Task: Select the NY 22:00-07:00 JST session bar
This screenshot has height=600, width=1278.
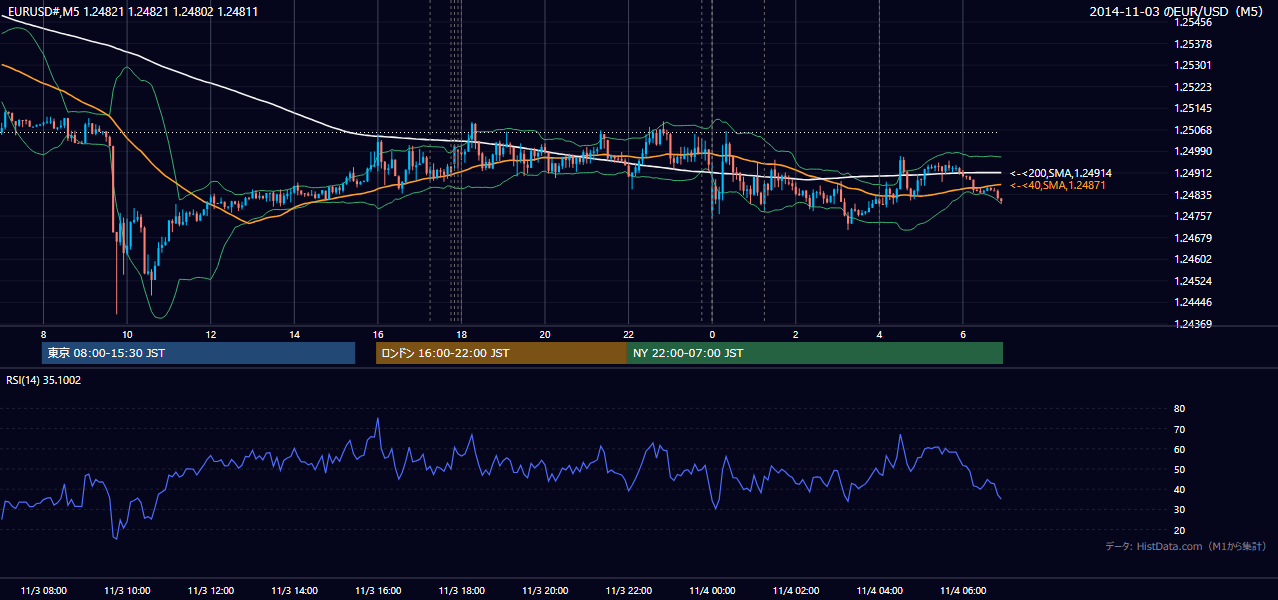Action: tap(815, 353)
